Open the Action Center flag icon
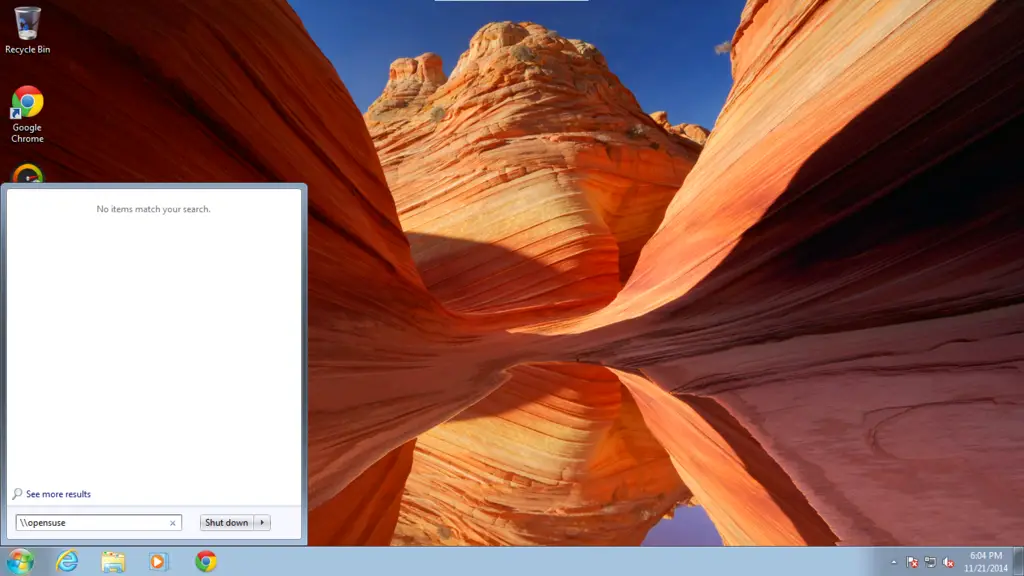Viewport: 1024px width, 576px height. click(912, 562)
